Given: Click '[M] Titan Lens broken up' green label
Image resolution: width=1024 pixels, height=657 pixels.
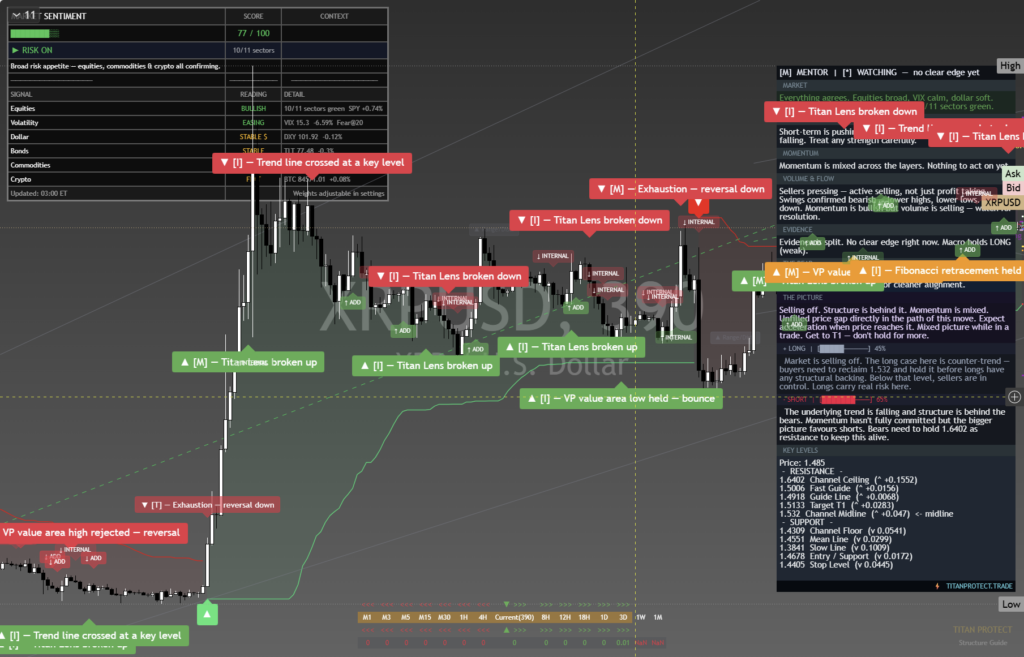Looking at the screenshot, I should 248,362.
